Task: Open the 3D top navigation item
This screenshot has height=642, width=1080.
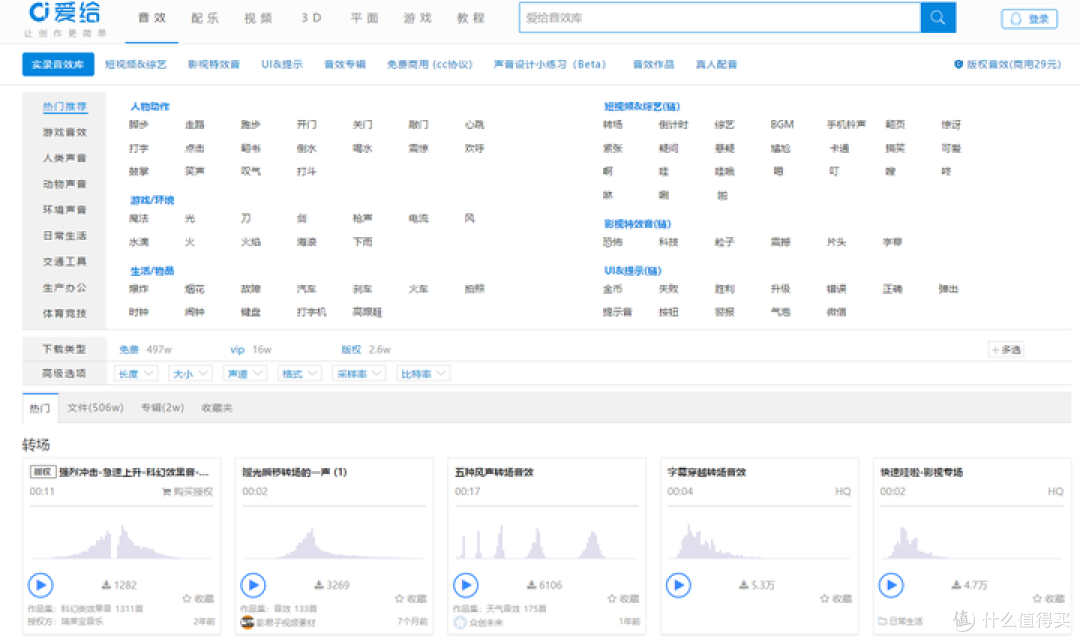Action: 311,18
